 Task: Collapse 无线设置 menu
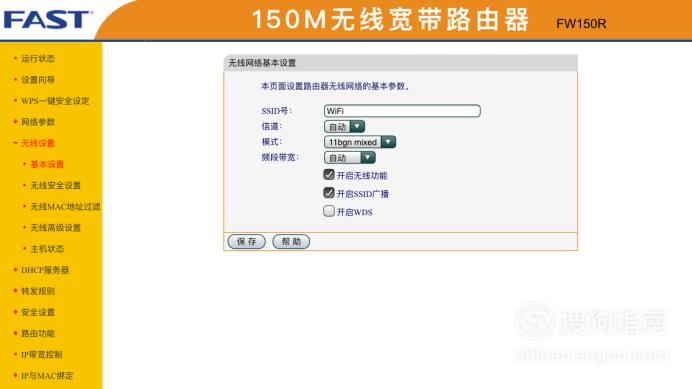pyautogui.click(x=38, y=143)
